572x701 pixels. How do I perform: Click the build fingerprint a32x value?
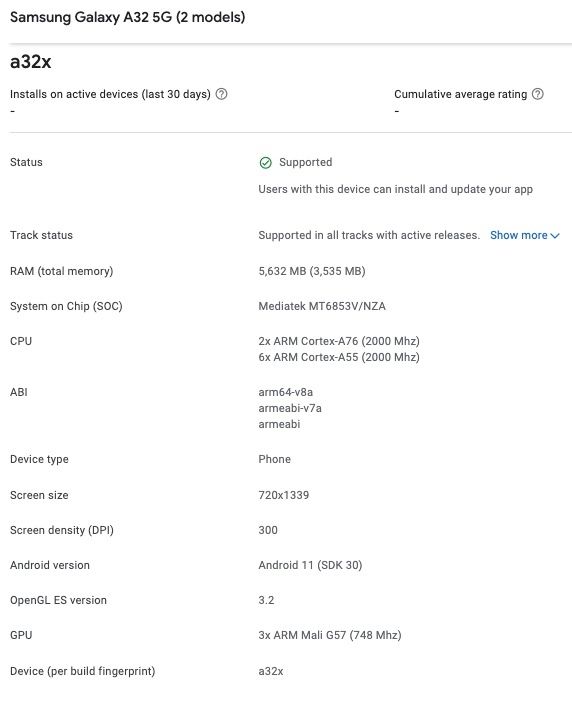pos(271,671)
